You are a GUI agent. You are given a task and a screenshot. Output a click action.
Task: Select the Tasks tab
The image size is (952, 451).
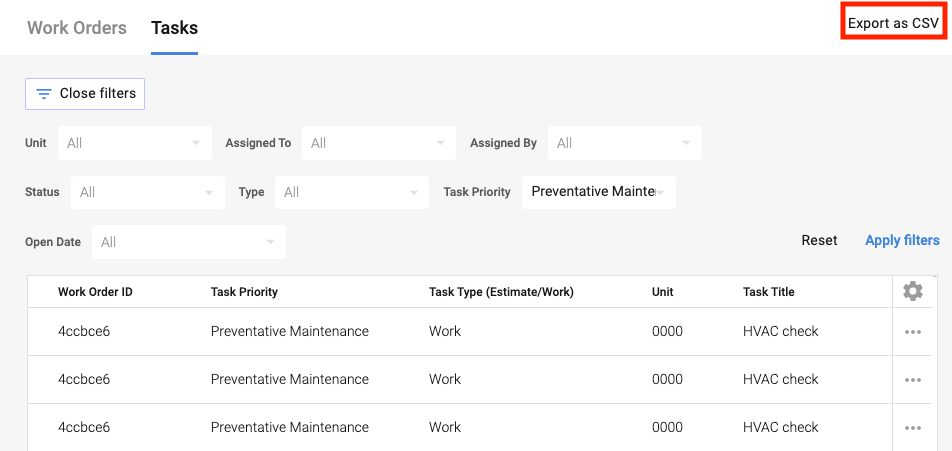(x=174, y=28)
